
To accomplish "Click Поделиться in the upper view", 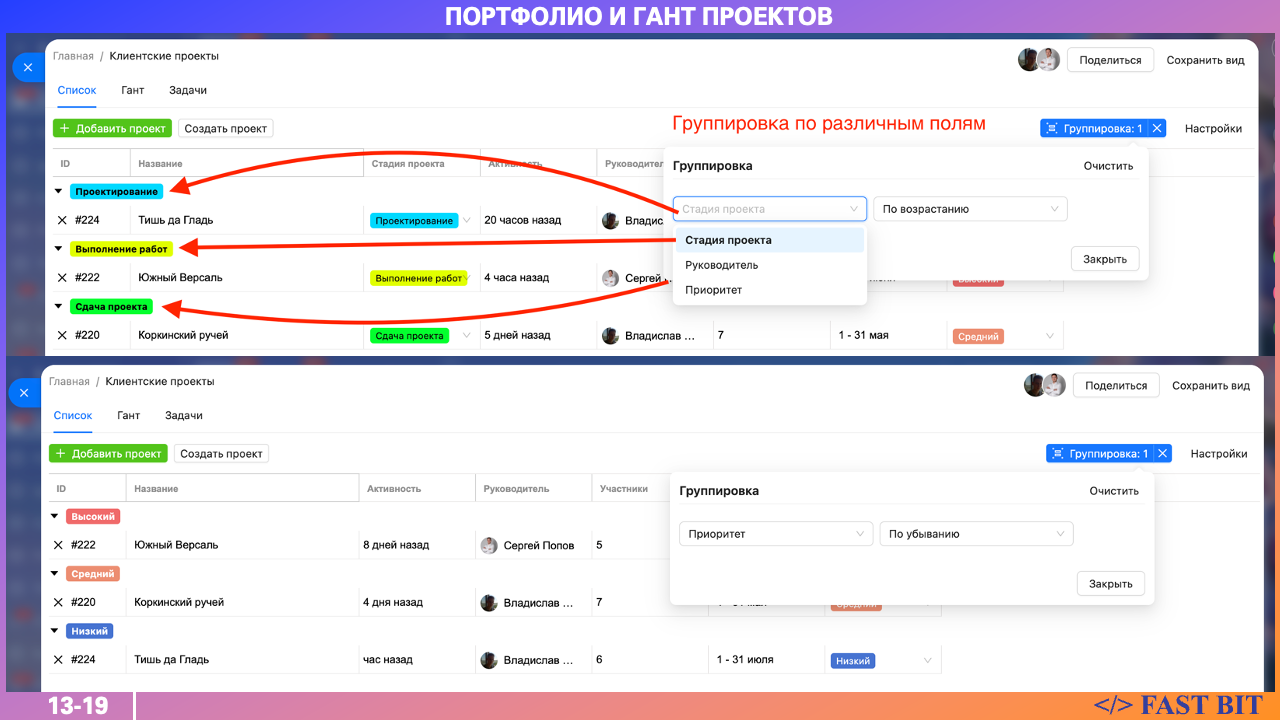I will (1110, 60).
